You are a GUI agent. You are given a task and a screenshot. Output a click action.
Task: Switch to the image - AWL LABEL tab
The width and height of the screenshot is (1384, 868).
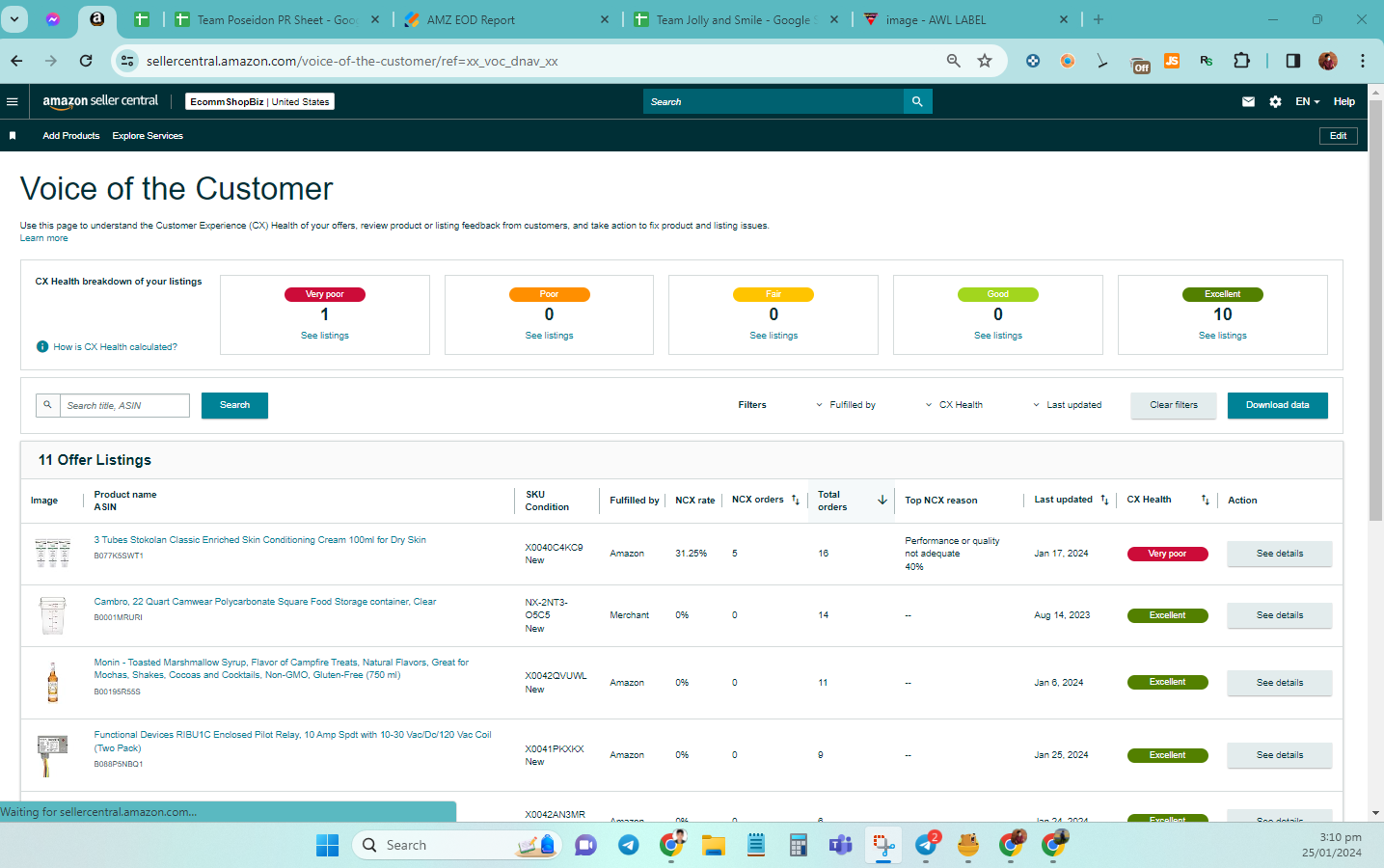(965, 19)
